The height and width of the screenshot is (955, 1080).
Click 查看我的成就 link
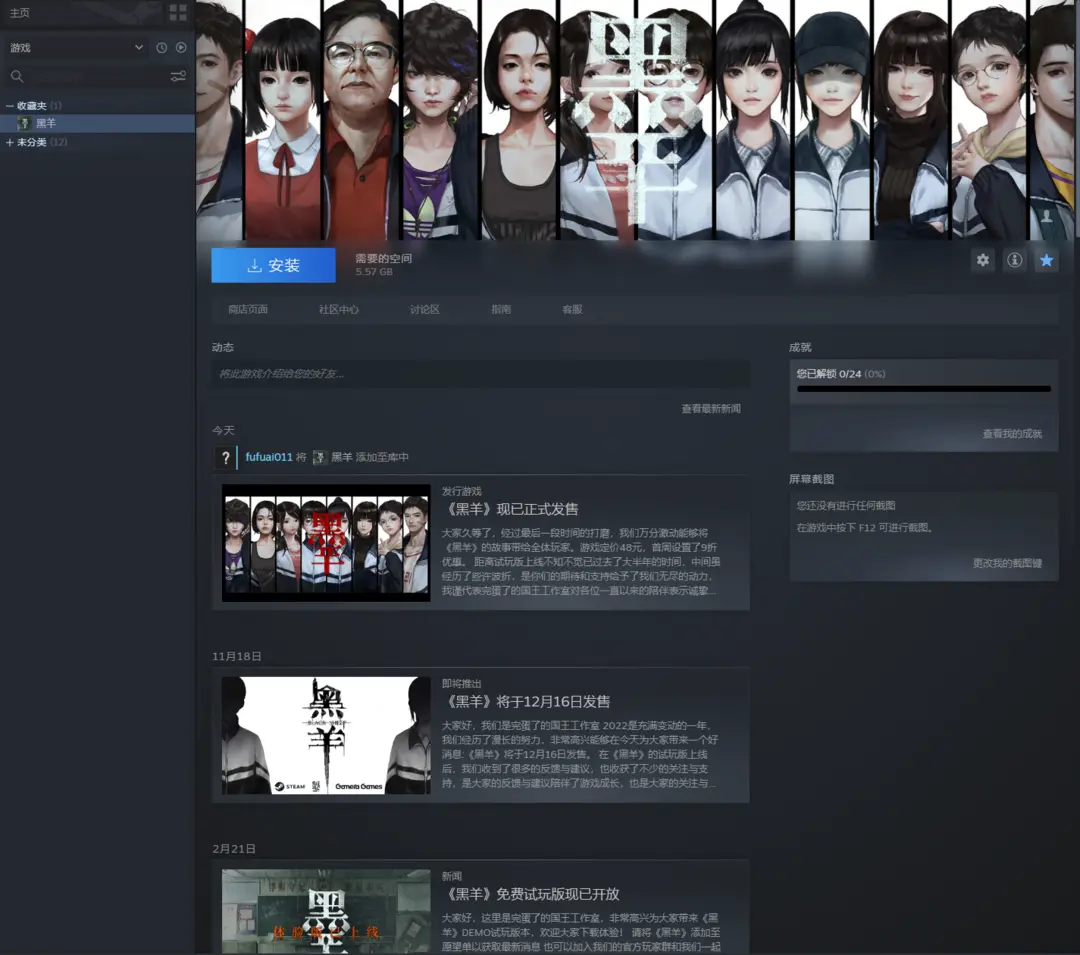(1012, 434)
